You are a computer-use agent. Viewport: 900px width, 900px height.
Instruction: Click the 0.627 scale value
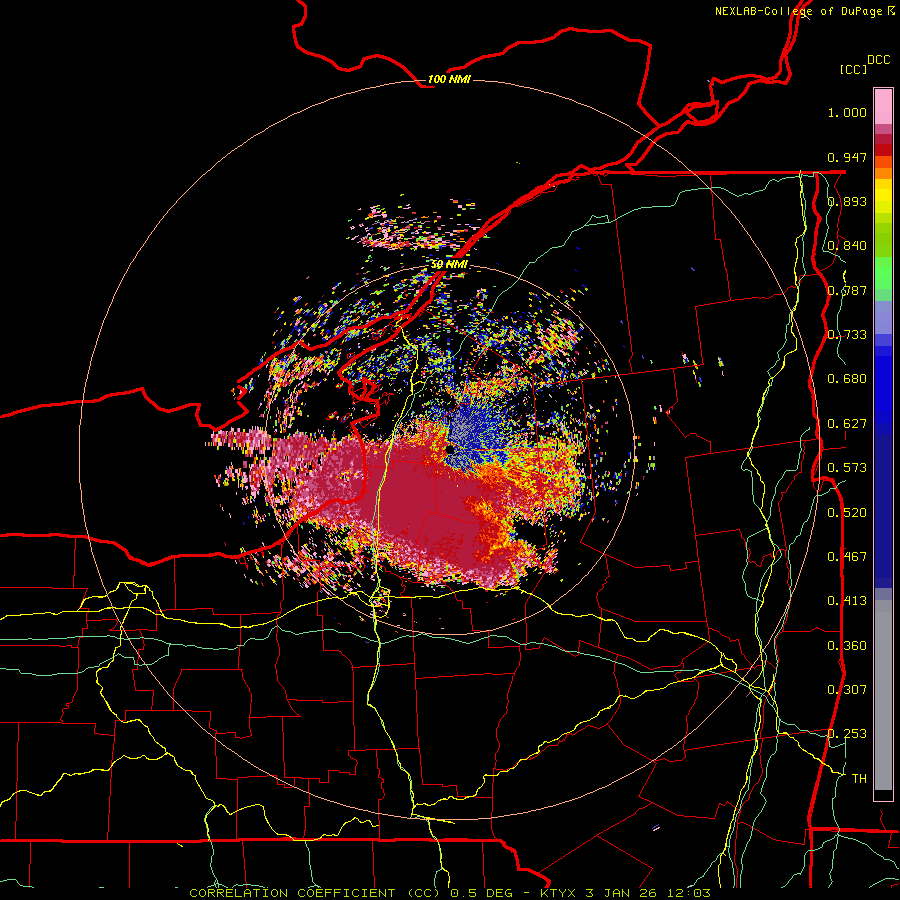coord(847,424)
